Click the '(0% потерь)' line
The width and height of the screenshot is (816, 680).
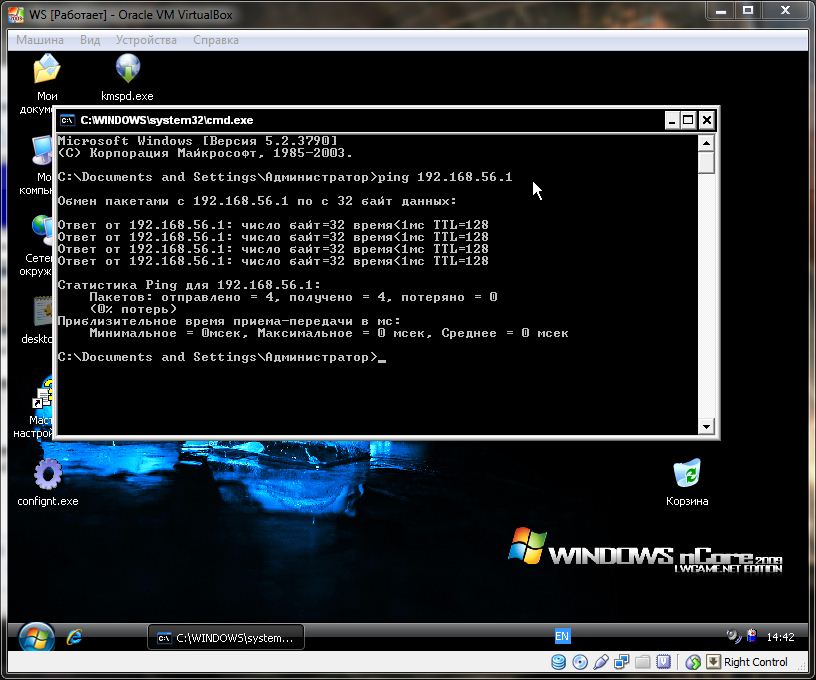pos(133,309)
